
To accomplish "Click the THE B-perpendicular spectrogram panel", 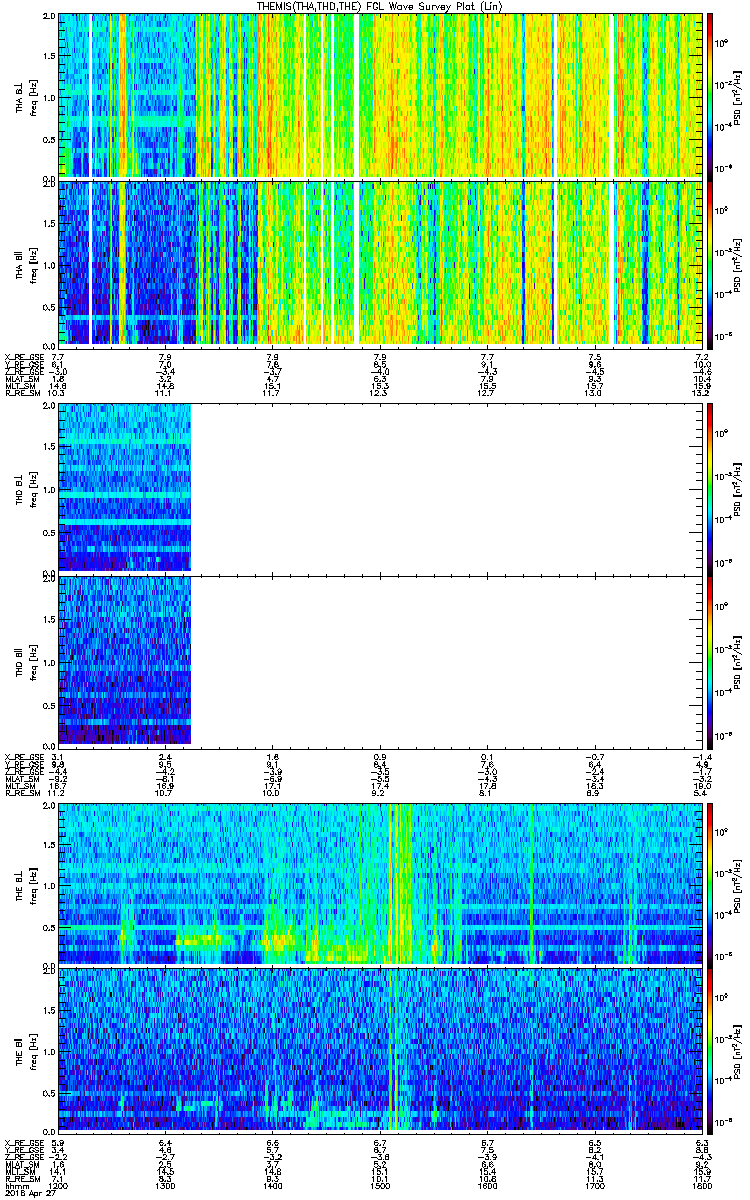I will 381,883.
